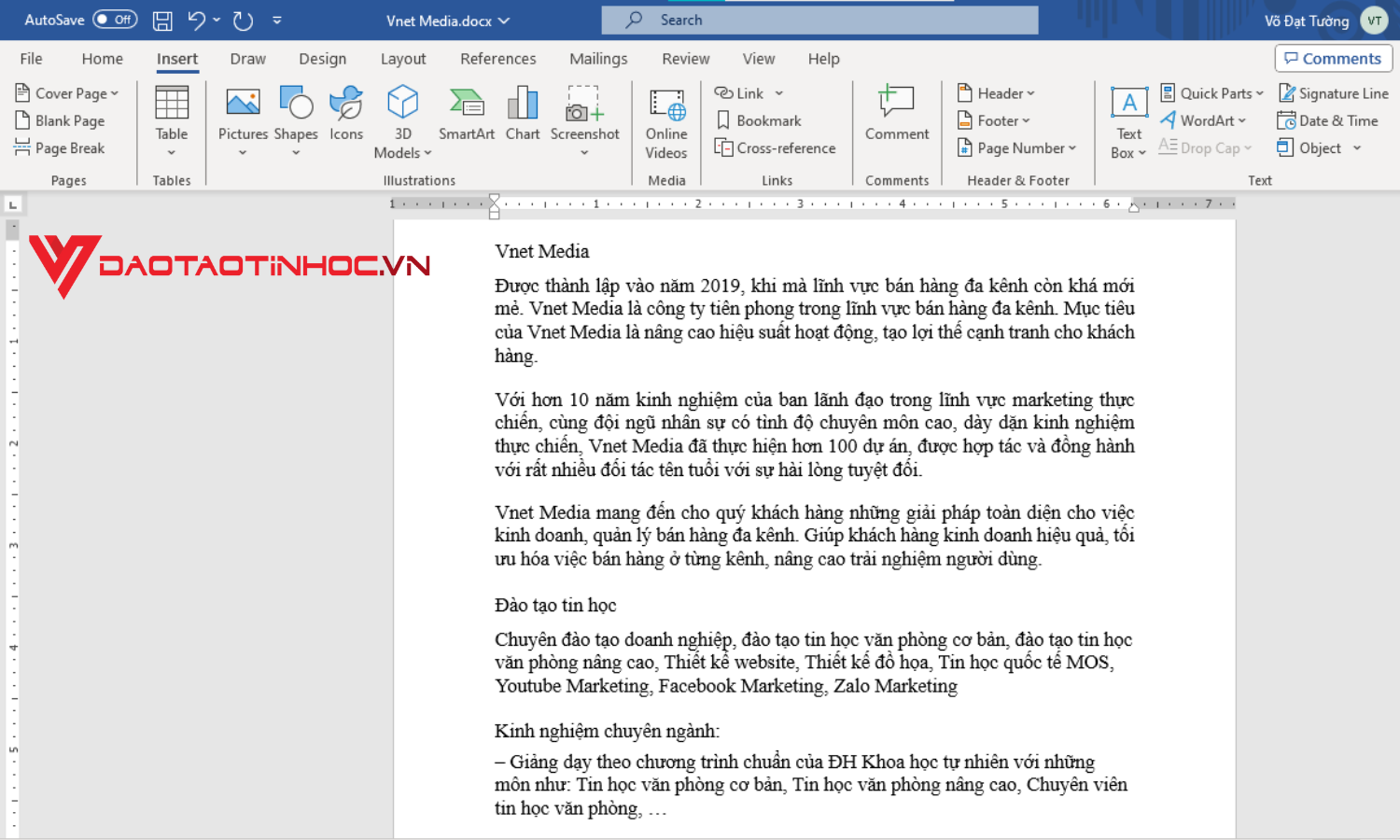
Task: Take a Screenshot
Action: (584, 119)
